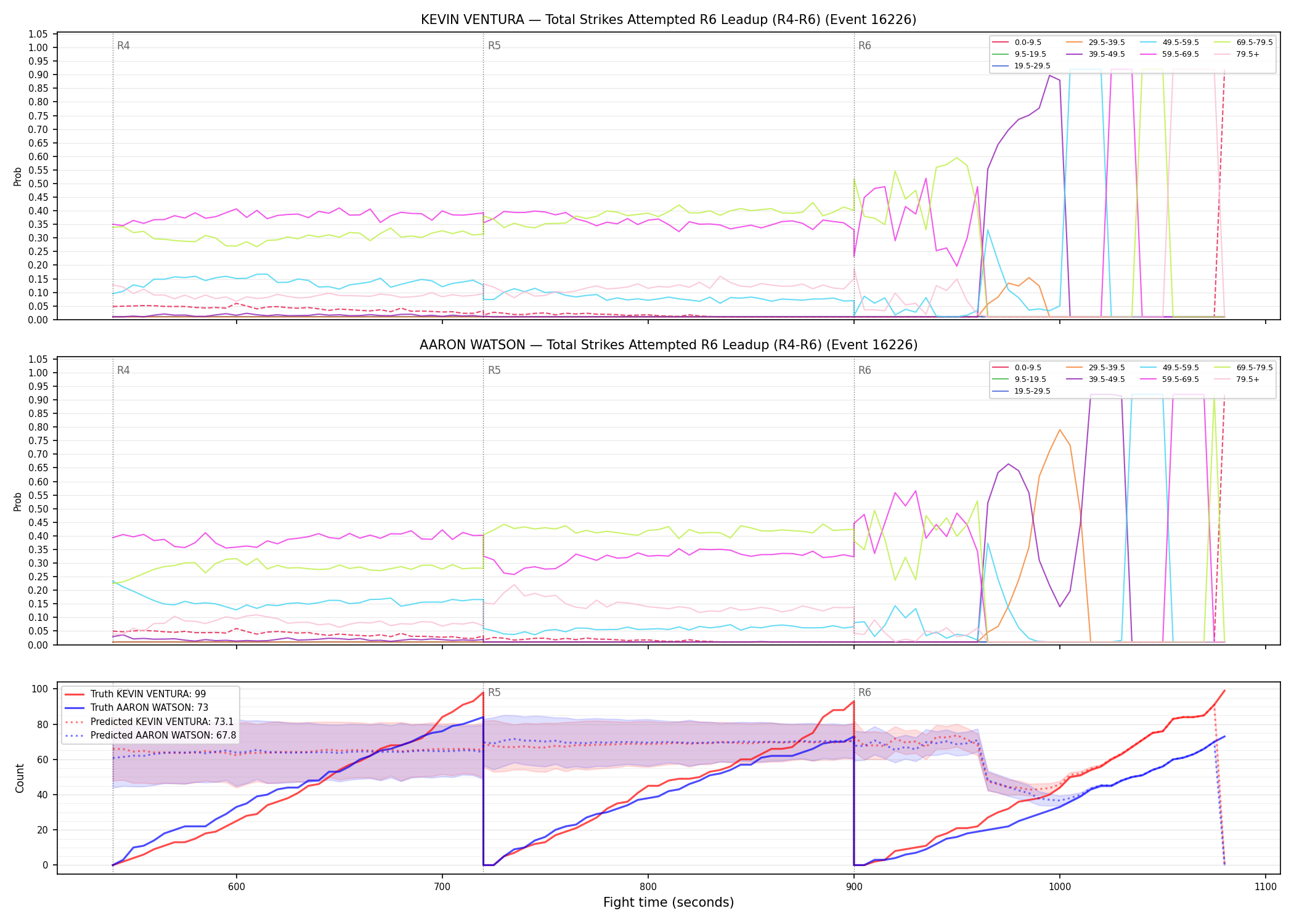Screen dimensions: 1294x924
Task: Click the R4 marker in Aaron Watson chart
Action: coord(123,370)
